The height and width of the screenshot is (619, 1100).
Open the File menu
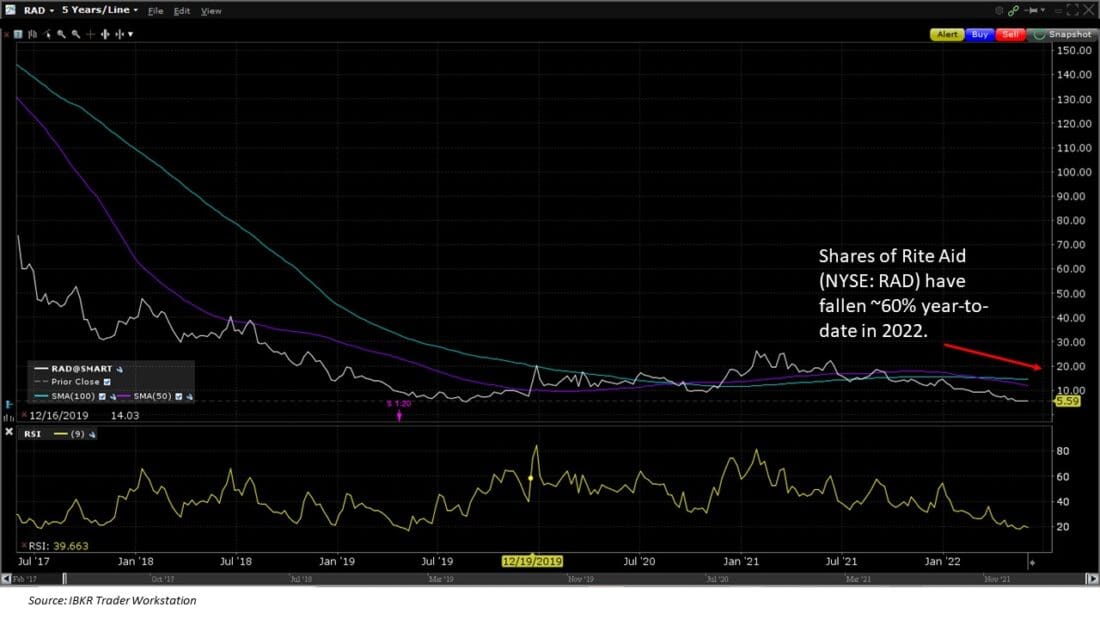[x=156, y=11]
